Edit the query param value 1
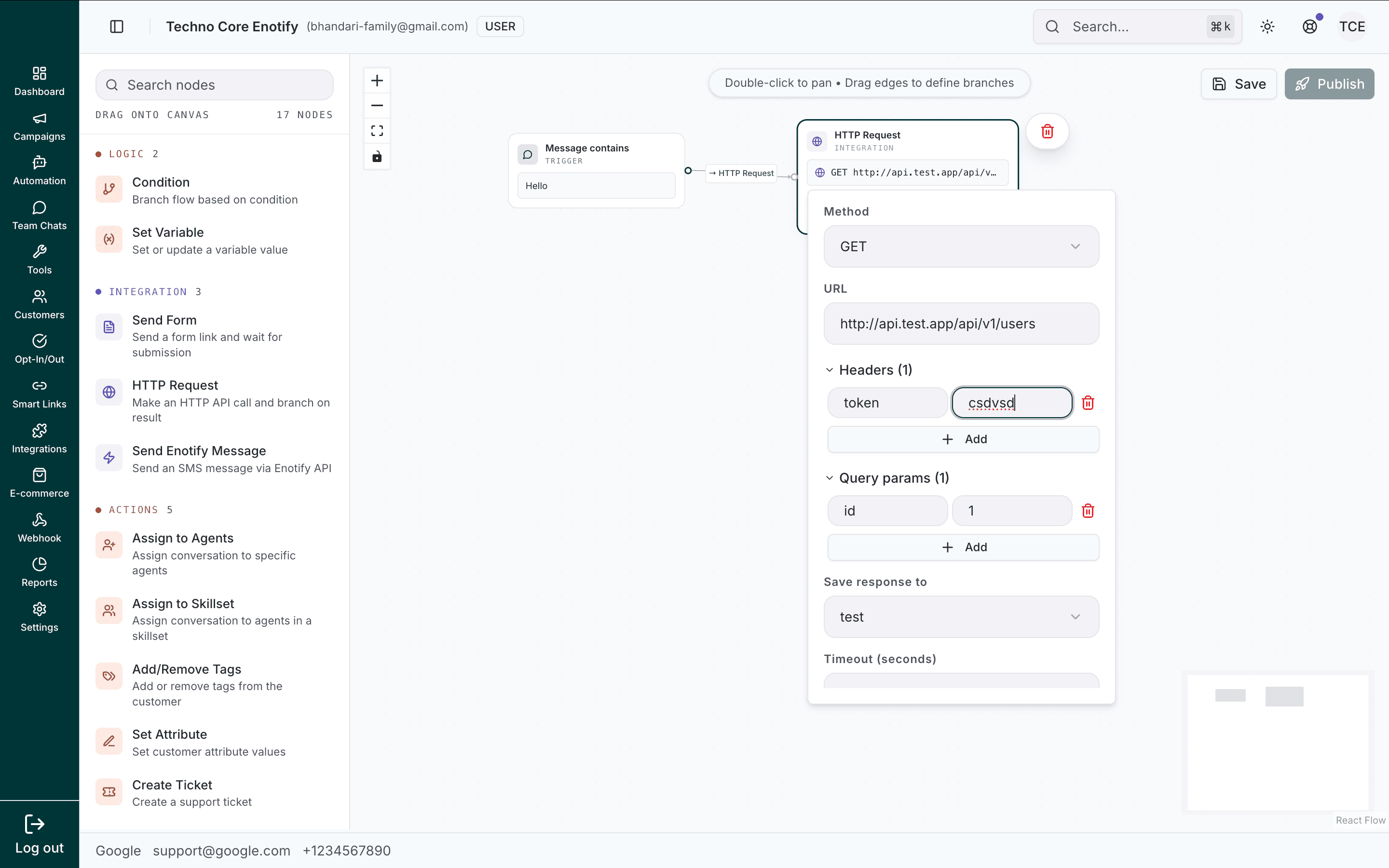 click(x=1012, y=510)
